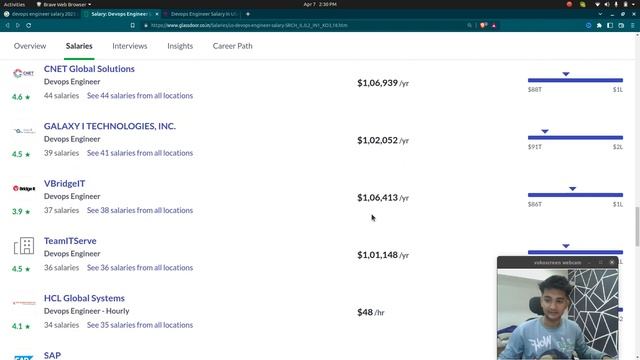Click the TeamITServe building placeholder logo

pyautogui.click(x=24, y=246)
